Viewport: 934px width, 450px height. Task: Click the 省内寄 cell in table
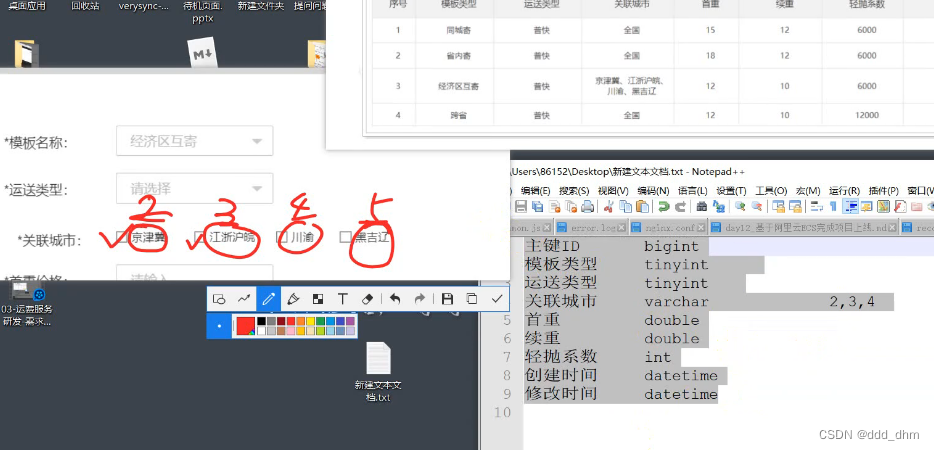click(x=458, y=55)
